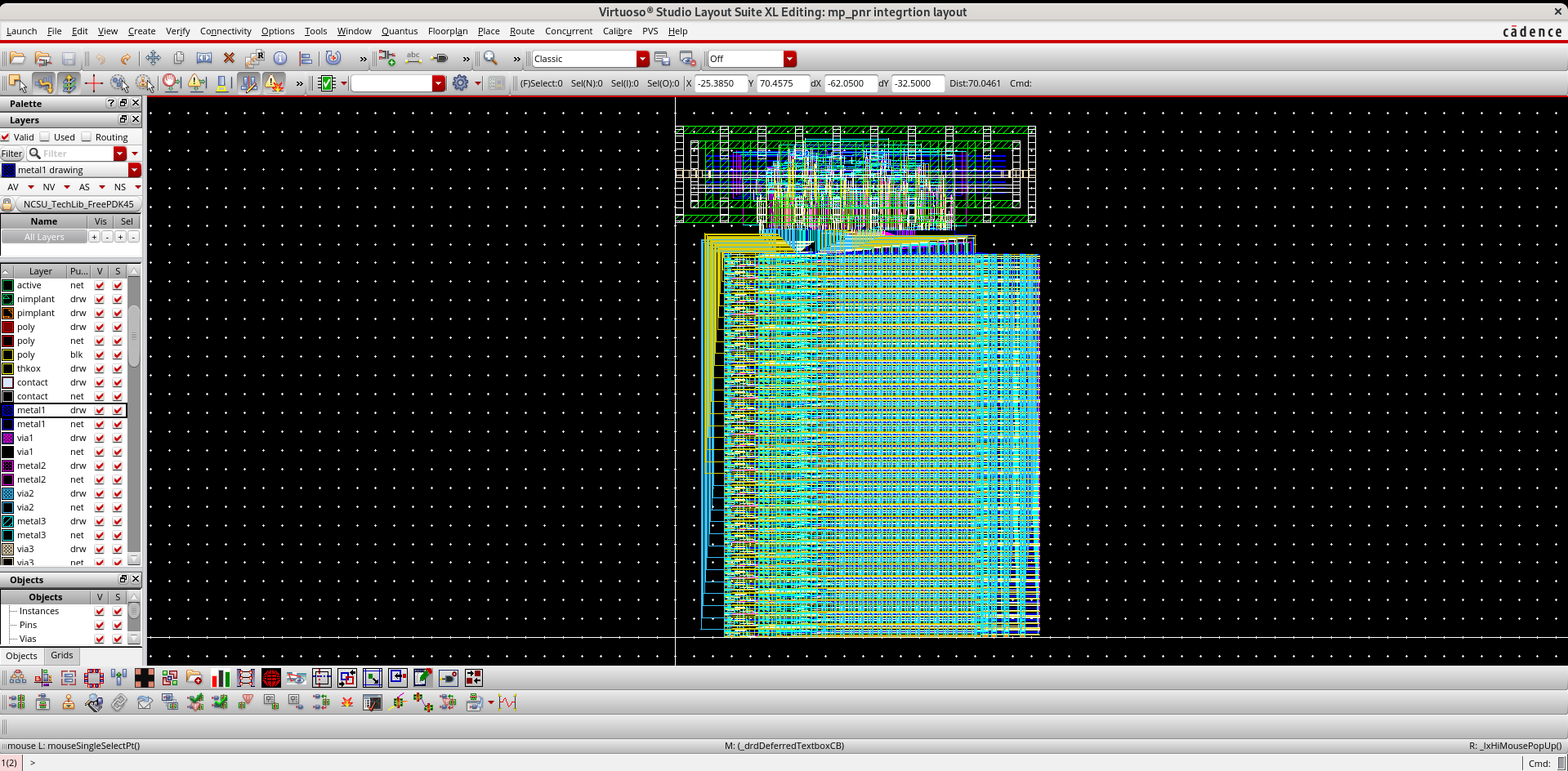1568x771 pixels.
Task: Toggle visibility of the active net layer
Action: (x=100, y=286)
